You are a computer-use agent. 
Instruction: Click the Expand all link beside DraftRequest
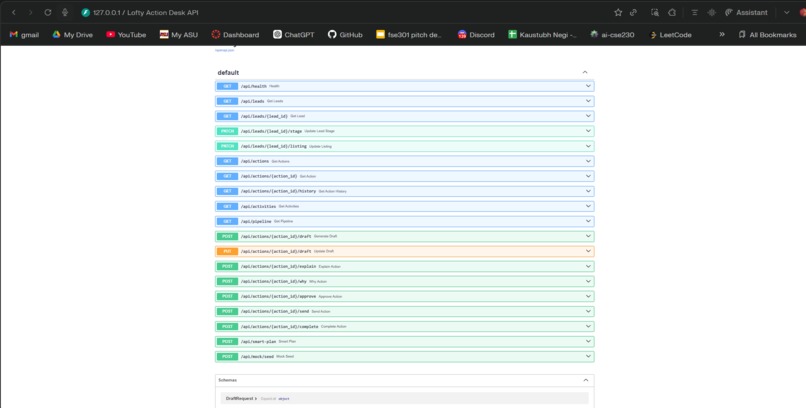268,398
